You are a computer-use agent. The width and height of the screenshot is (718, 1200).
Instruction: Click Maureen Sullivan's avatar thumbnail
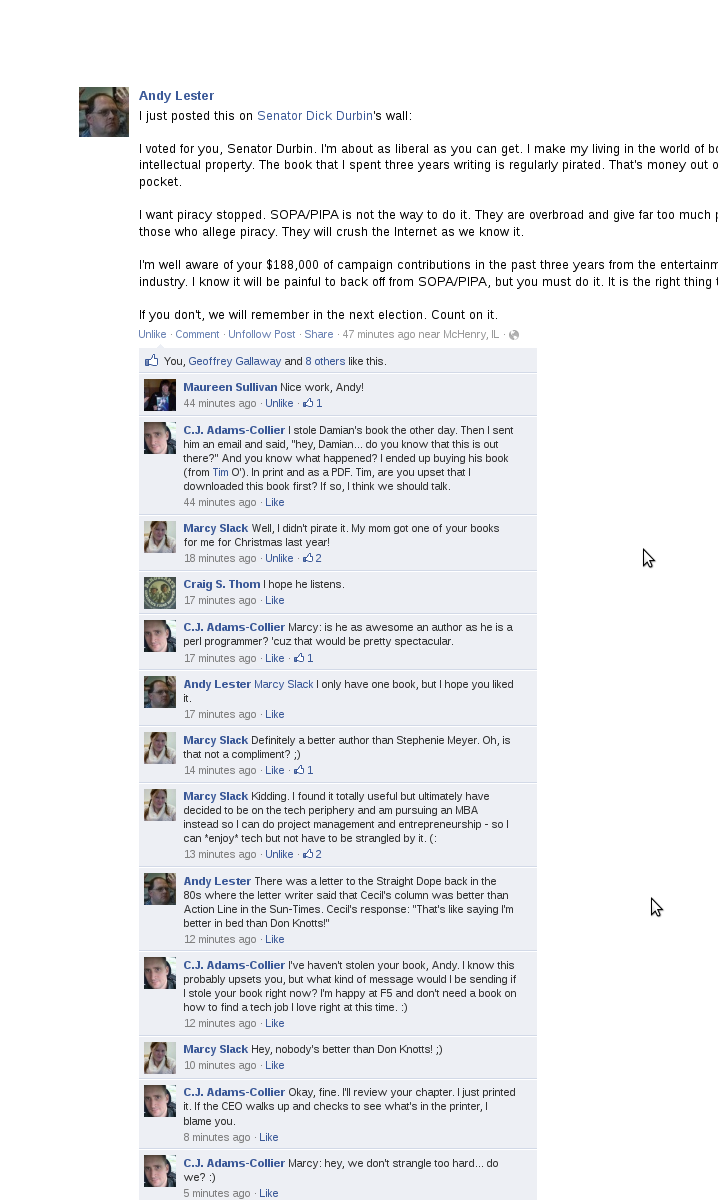160,395
